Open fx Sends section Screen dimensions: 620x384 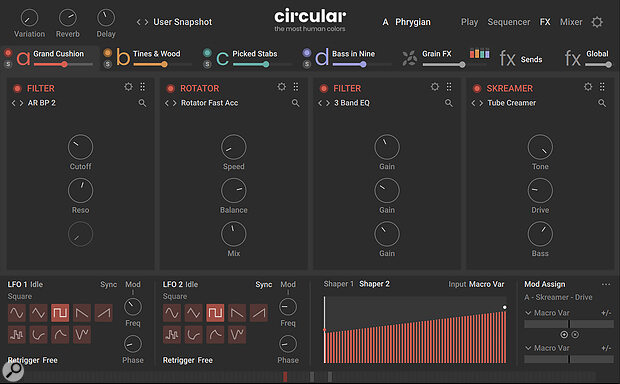pyautogui.click(x=521, y=59)
